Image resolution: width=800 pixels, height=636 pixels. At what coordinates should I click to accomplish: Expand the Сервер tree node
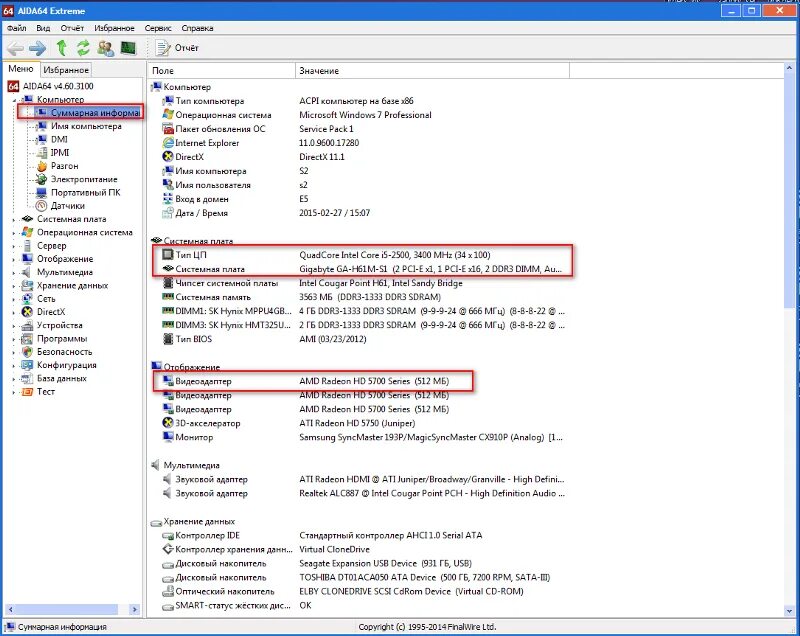14,246
